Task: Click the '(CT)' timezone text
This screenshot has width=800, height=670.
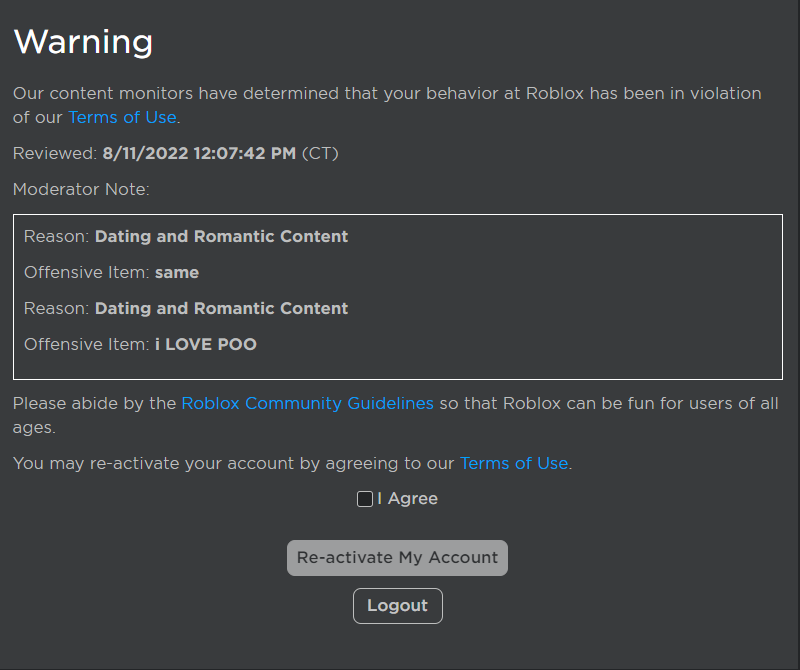Action: [x=320, y=153]
